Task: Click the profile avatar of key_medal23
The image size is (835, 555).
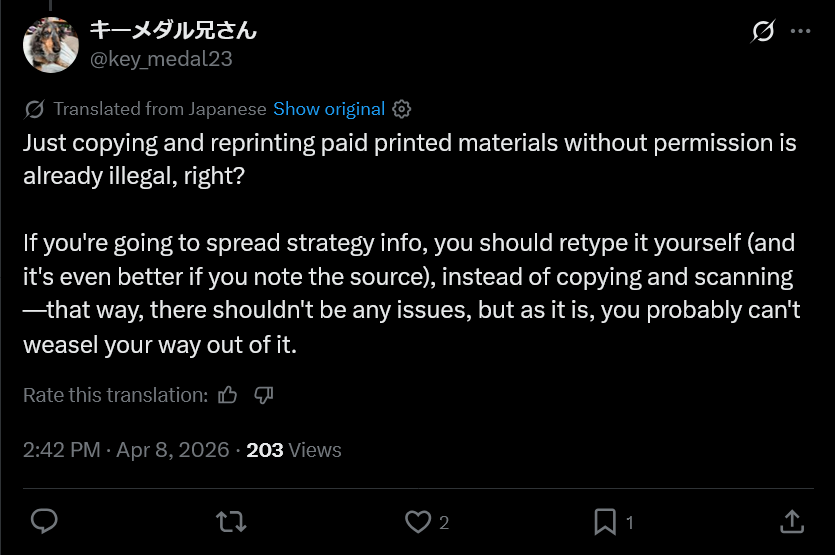Action: click(51, 45)
